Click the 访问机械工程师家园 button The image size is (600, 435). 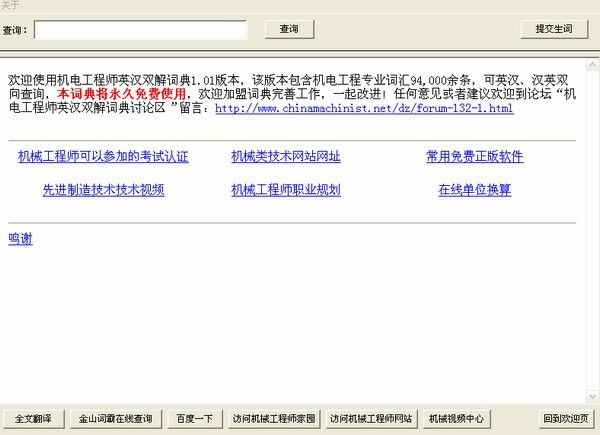pos(274,419)
